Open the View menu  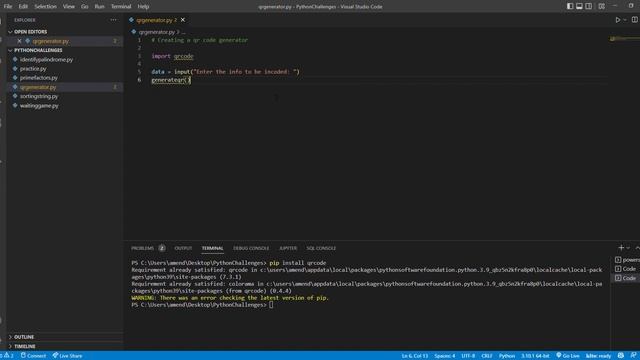pos(69,7)
